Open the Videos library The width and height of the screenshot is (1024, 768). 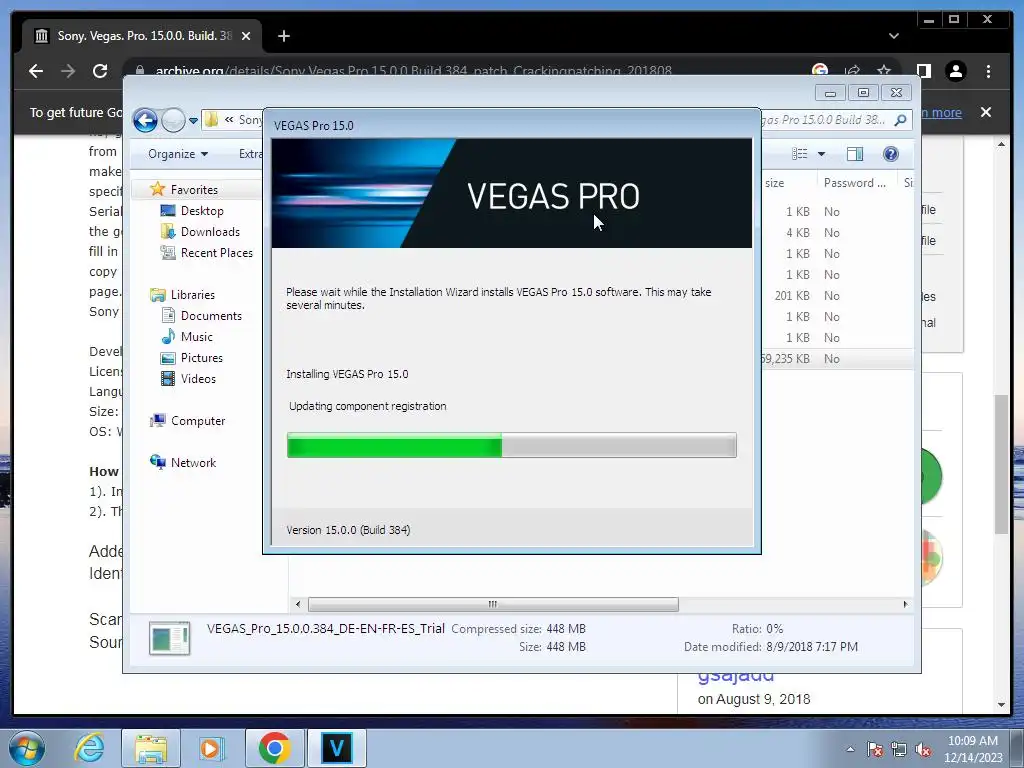tap(198, 379)
